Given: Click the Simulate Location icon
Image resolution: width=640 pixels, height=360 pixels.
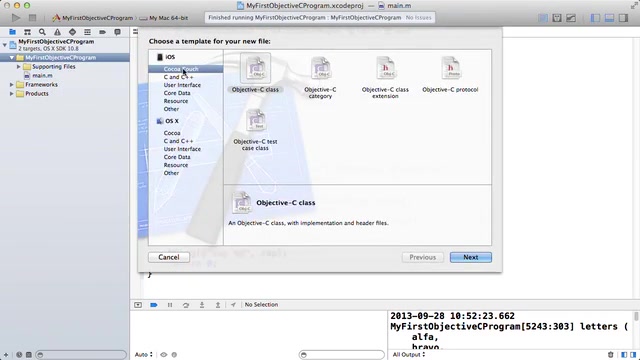Looking at the screenshot, I should [233, 305].
